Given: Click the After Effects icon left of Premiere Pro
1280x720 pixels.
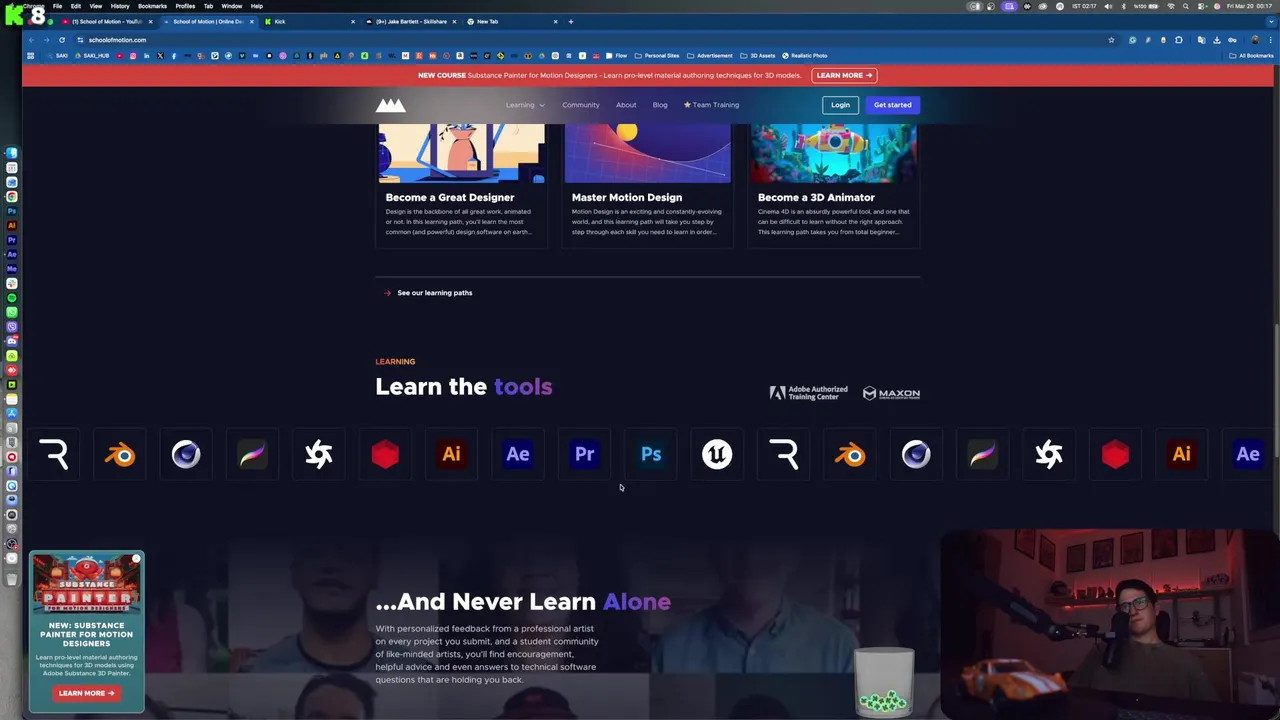Looking at the screenshot, I should click(x=518, y=455).
